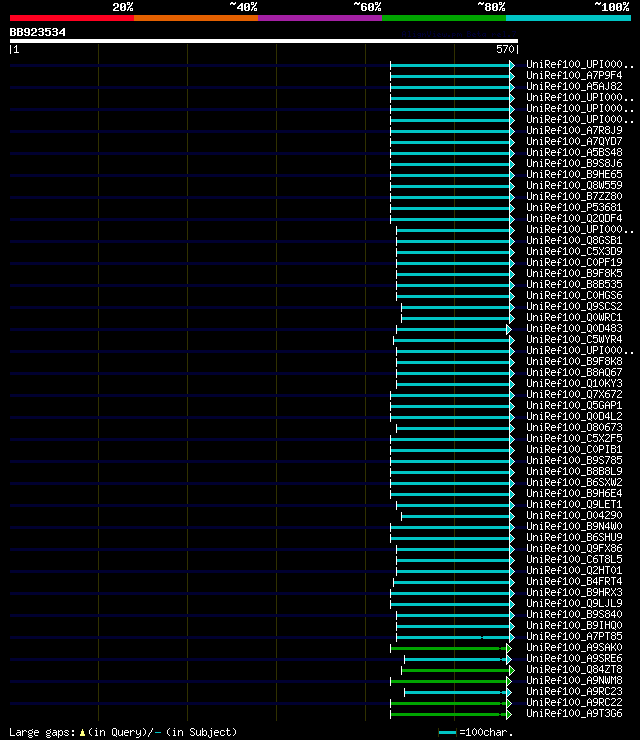
Task: Pick the UniRef100_C5X2F5 subject label
Action: point(574,439)
